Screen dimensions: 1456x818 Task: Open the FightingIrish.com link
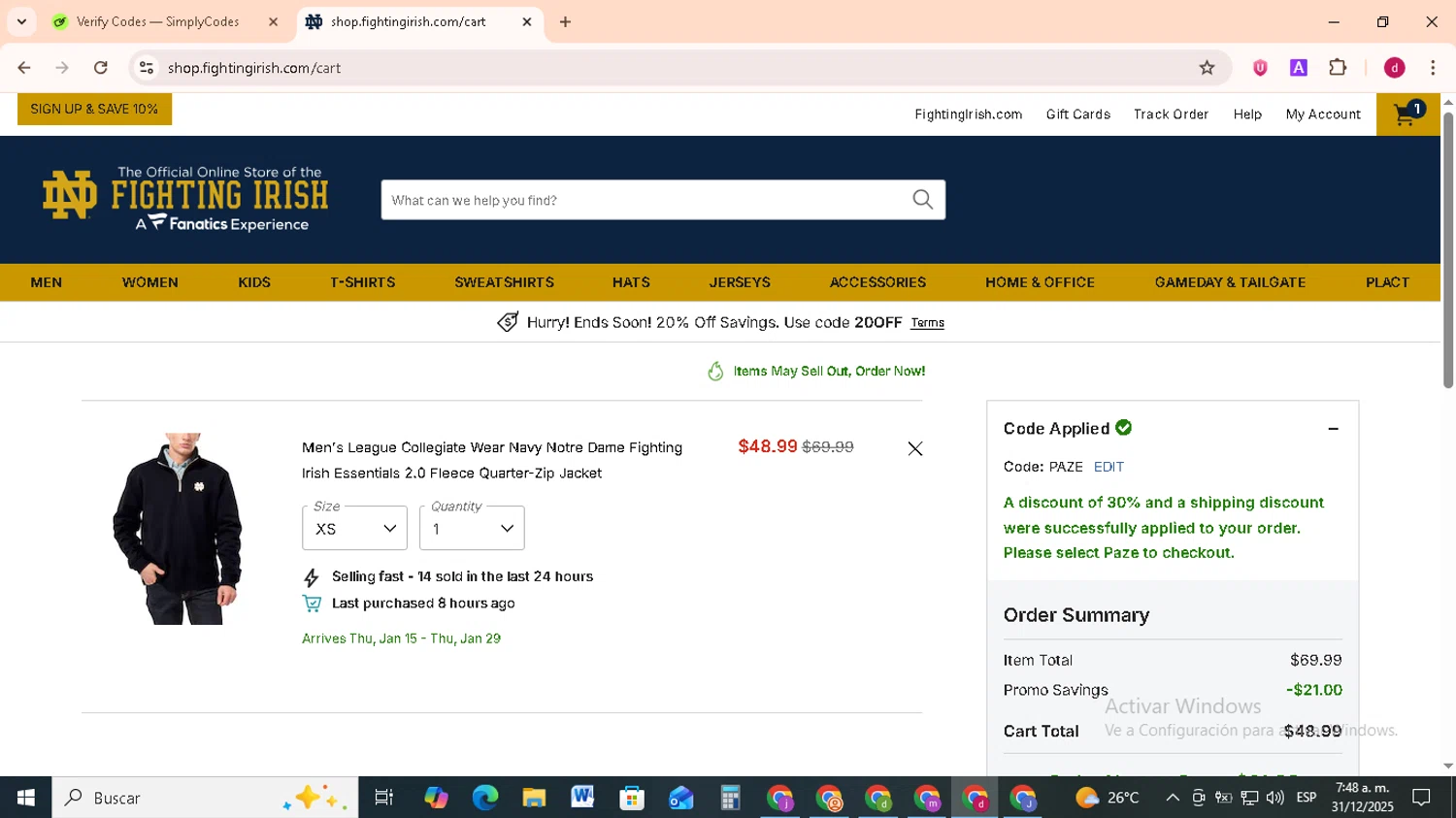[968, 115]
